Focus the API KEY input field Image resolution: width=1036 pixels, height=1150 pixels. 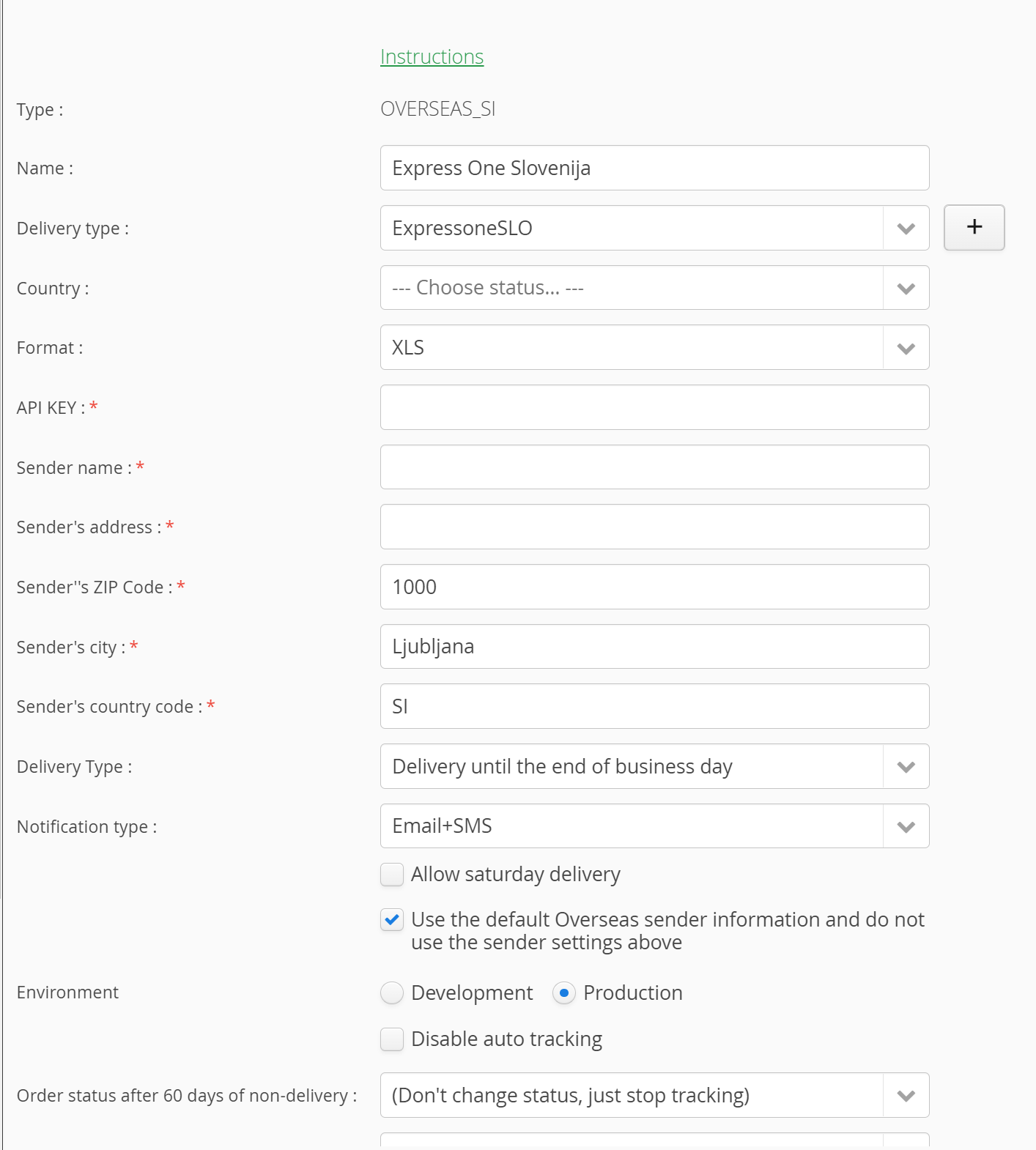(654, 407)
